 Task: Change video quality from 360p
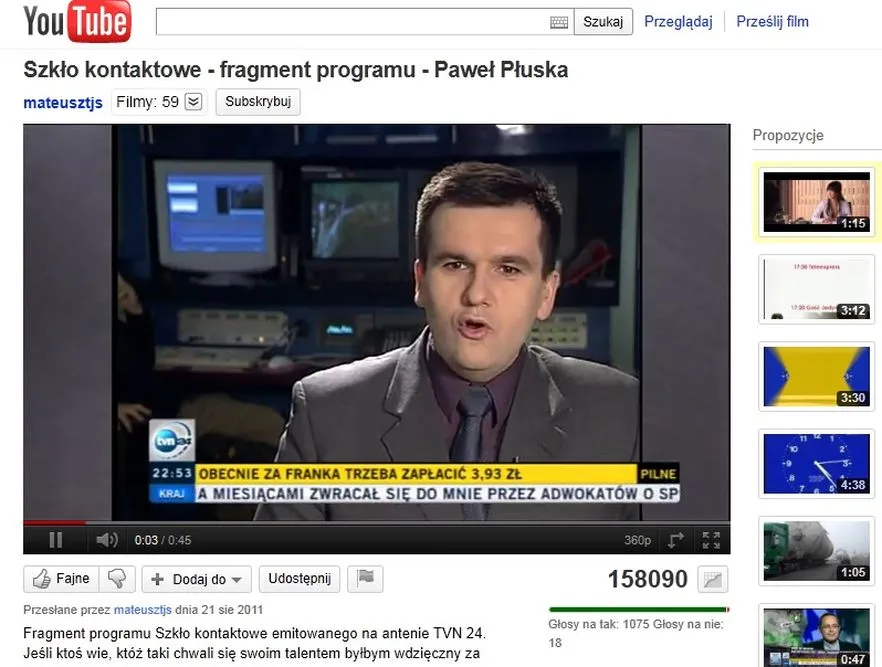tap(637, 540)
